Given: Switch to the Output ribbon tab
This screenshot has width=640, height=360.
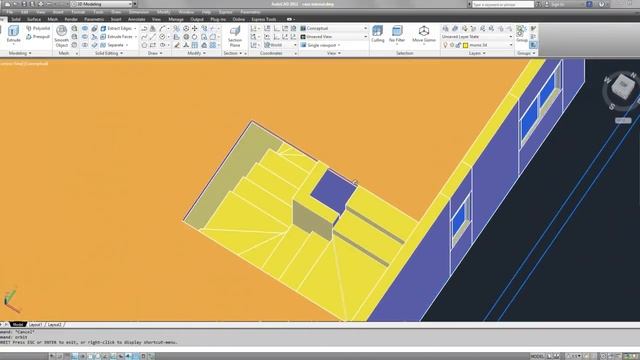Looking at the screenshot, I should pos(196,19).
